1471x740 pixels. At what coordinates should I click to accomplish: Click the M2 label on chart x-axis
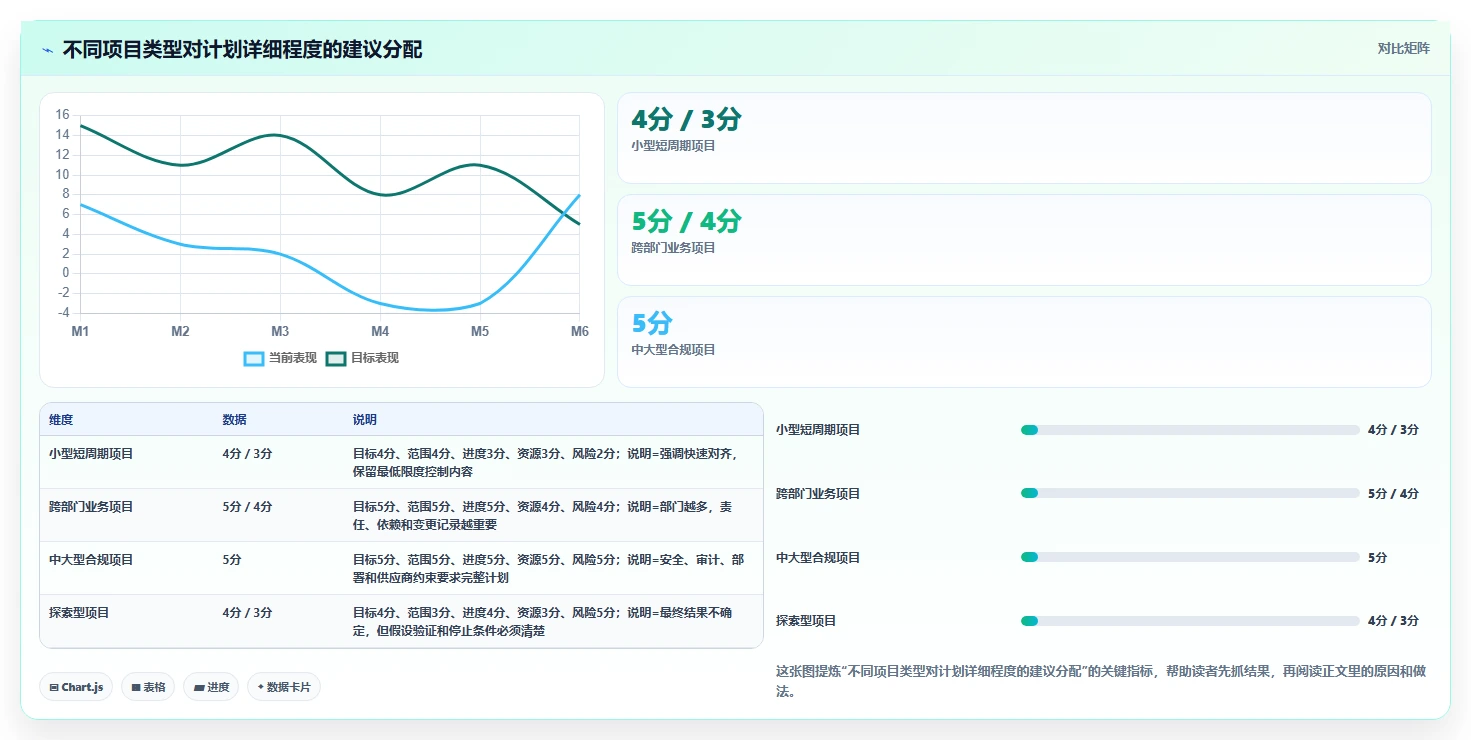pos(180,331)
